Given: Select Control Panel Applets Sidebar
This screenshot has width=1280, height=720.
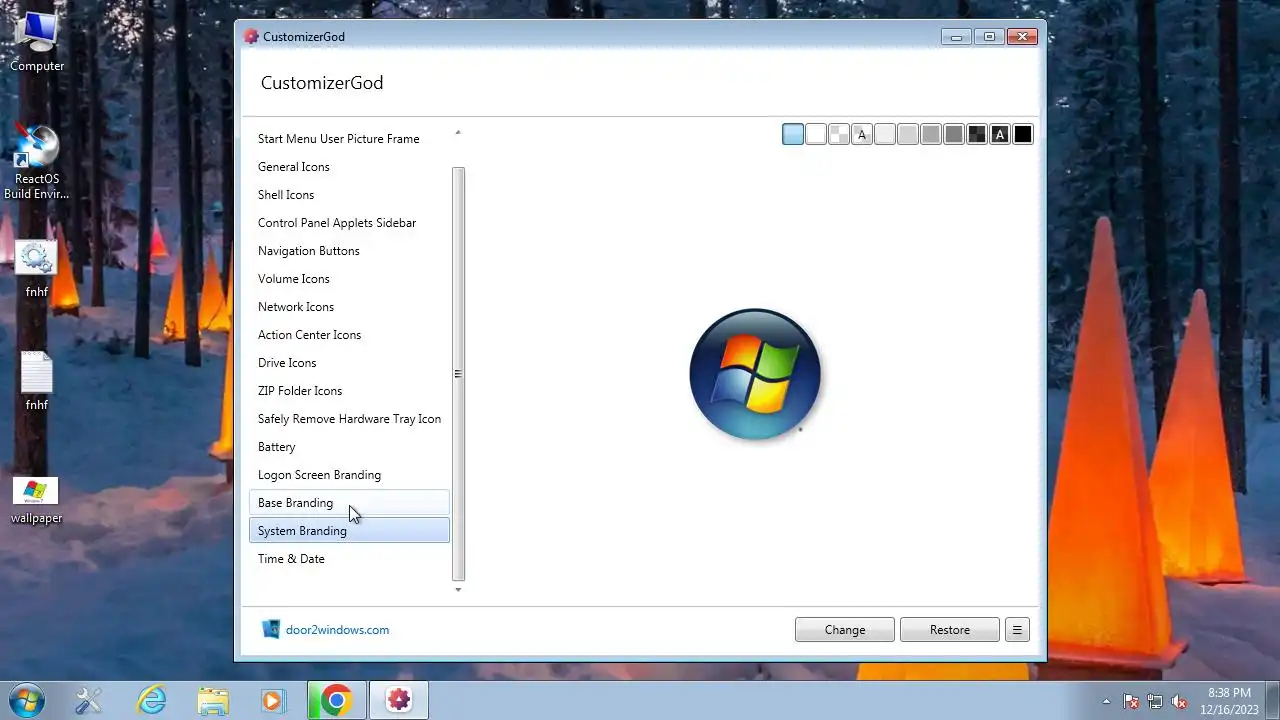Looking at the screenshot, I should (349, 223).
